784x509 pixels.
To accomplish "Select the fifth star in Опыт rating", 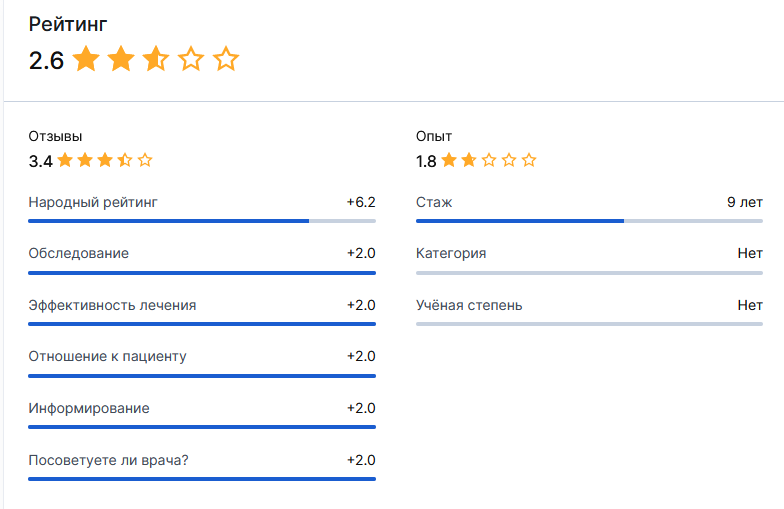I will point(529,160).
